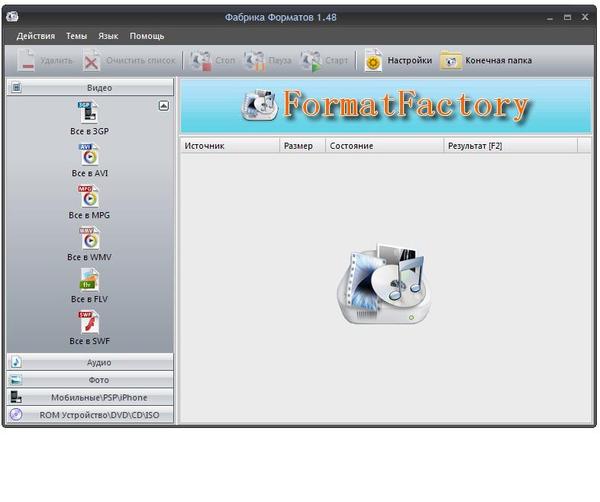Click the Старт toolbar icon
This screenshot has width=600, height=502.
pos(310,60)
